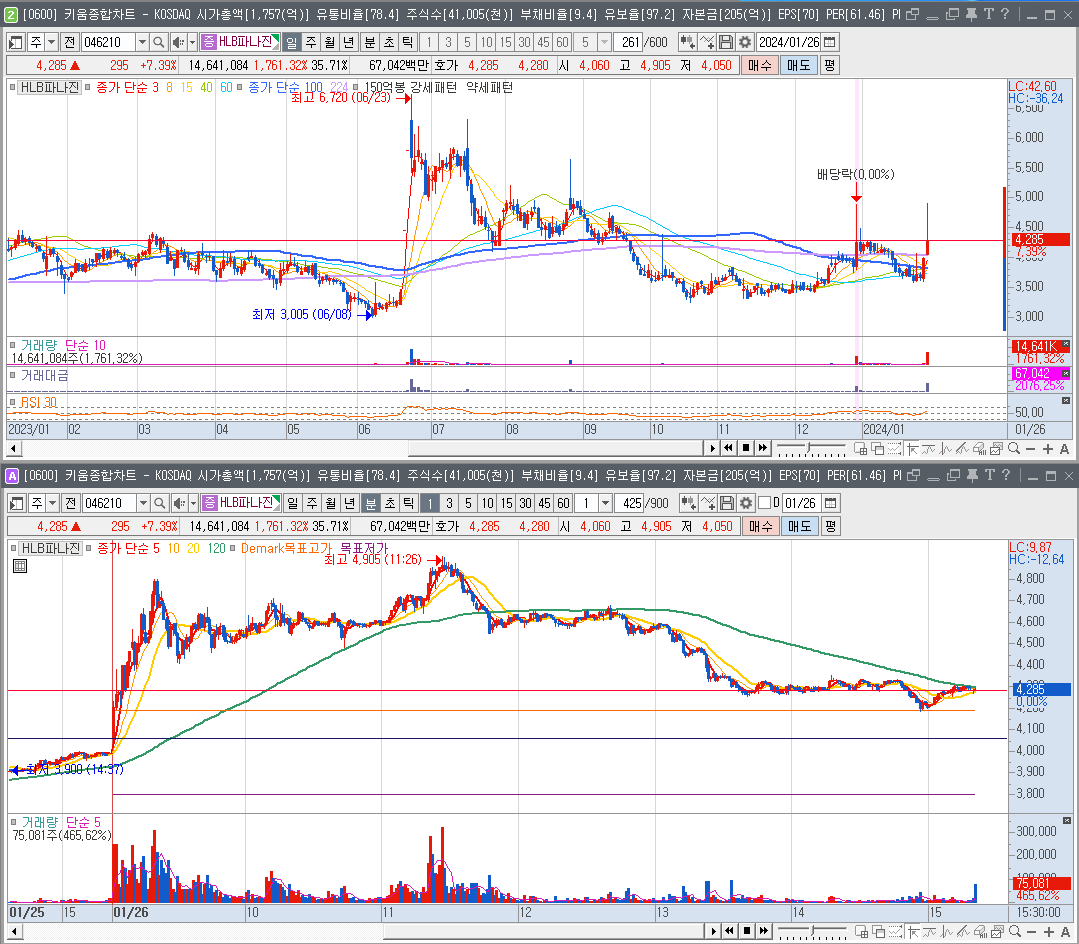The image size is (1079, 944).
Task: Open the 주 dropdown arrow in bottom chart toolbar
Action: 52,504
